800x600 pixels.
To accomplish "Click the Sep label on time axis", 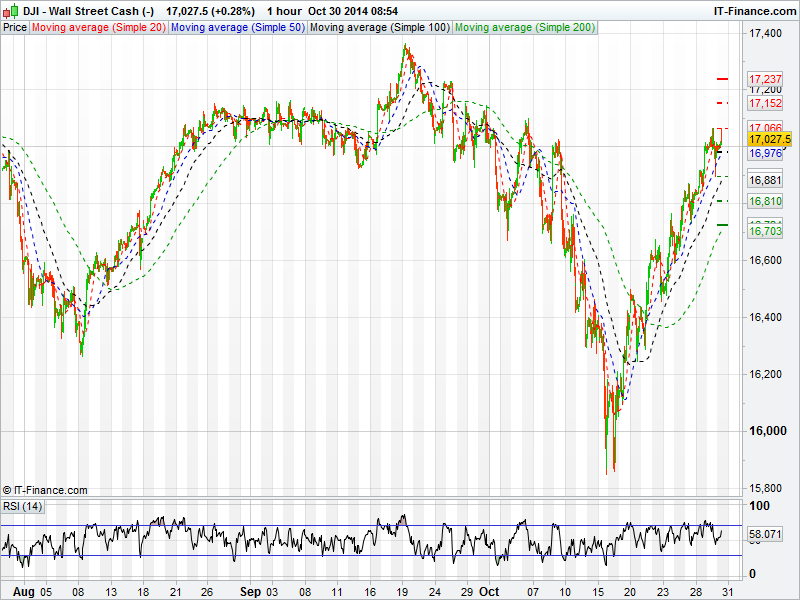I will (x=251, y=591).
